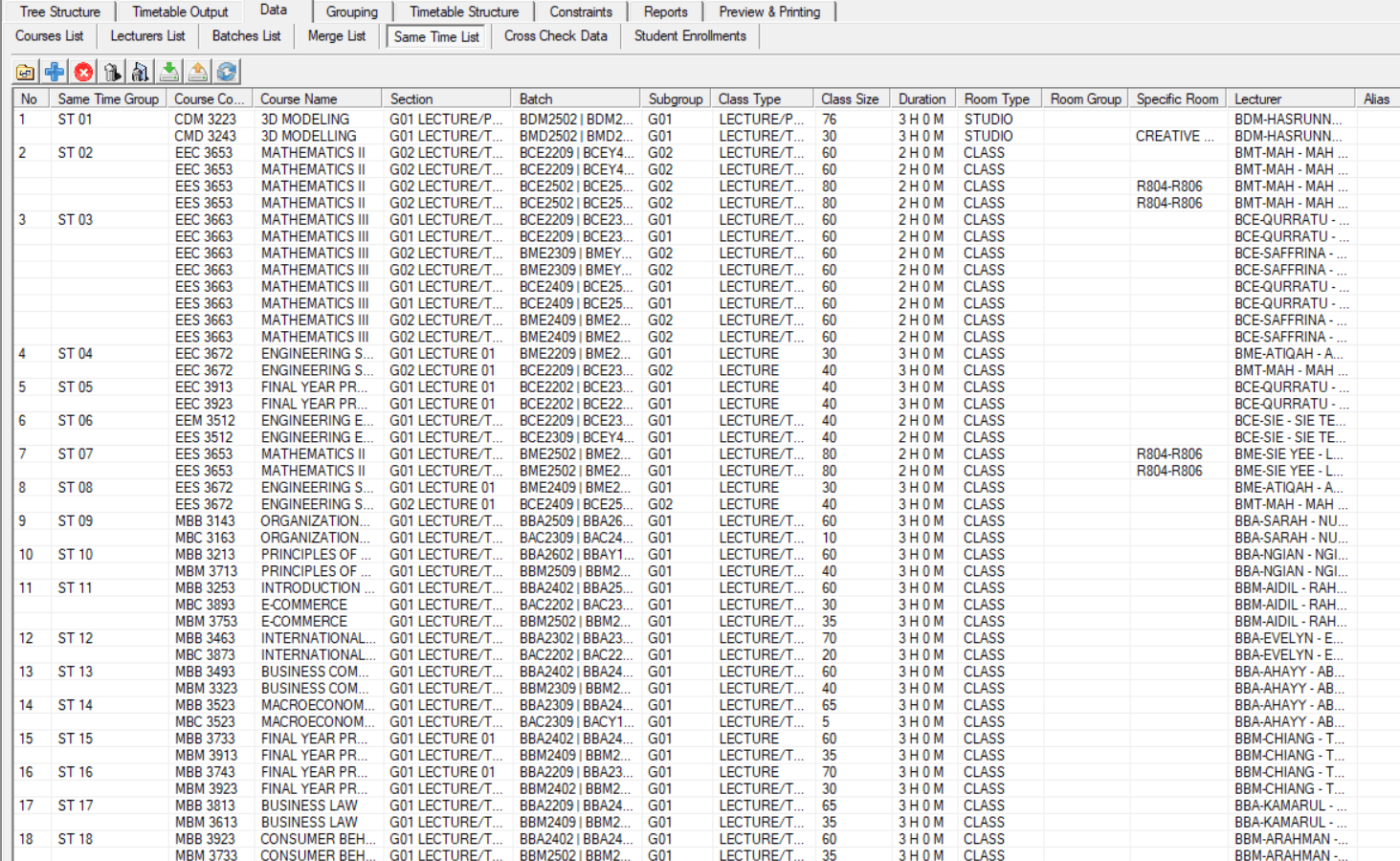Click the Duration column header
Screen dimensions: 1400x861
click(922, 99)
